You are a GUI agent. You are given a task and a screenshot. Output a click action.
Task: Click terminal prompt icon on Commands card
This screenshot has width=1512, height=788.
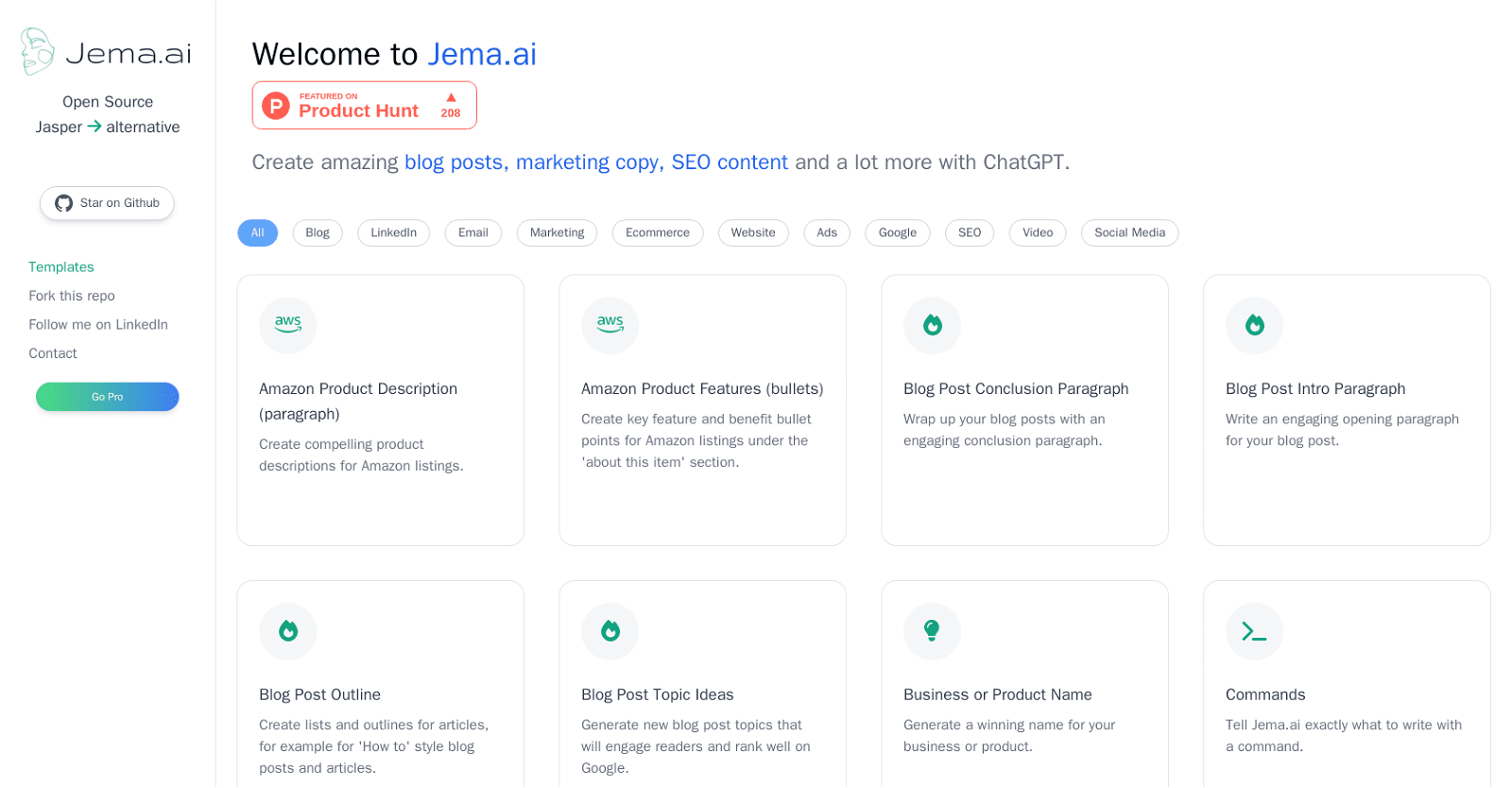1255,631
